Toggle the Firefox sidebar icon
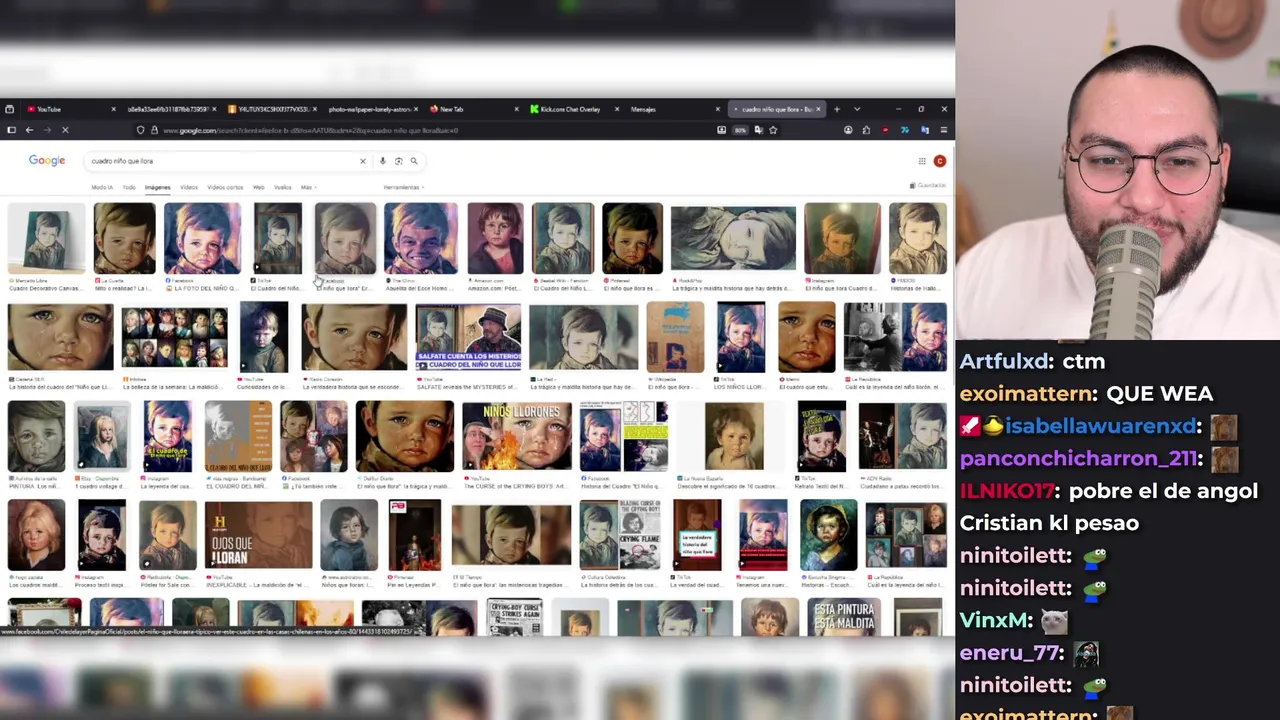 [x=11, y=130]
